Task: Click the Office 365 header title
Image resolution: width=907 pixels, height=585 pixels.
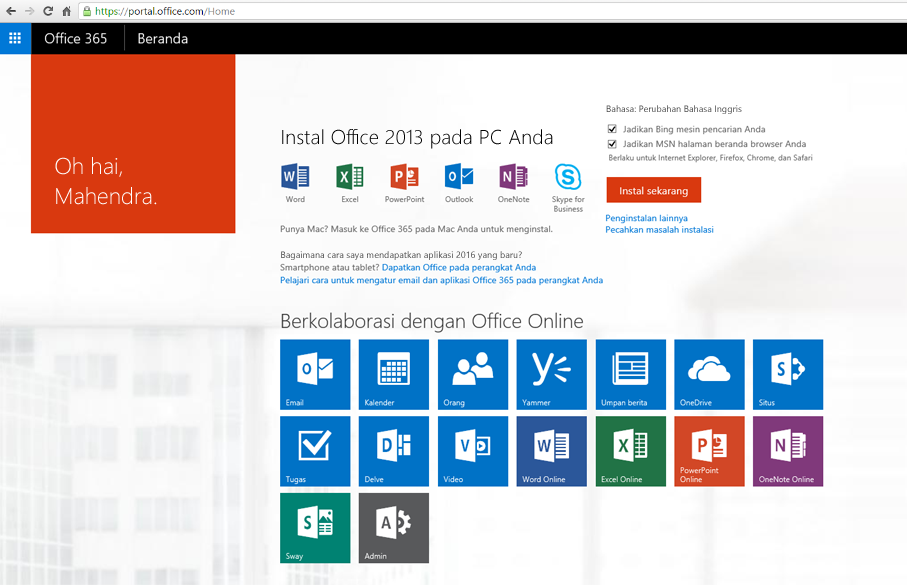Action: pos(76,39)
